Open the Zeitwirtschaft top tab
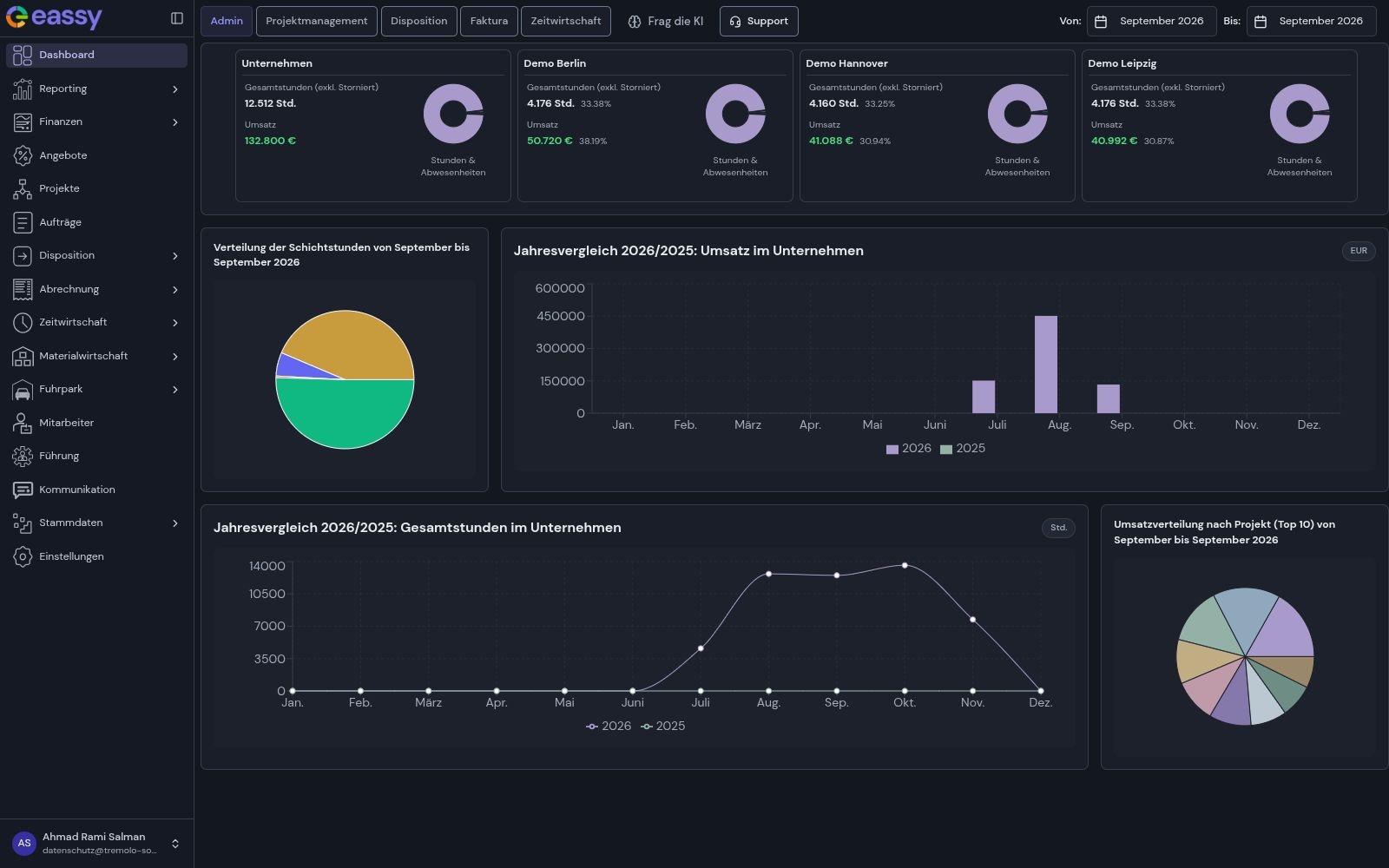Screen dimensions: 1389x868 (x=566, y=21)
